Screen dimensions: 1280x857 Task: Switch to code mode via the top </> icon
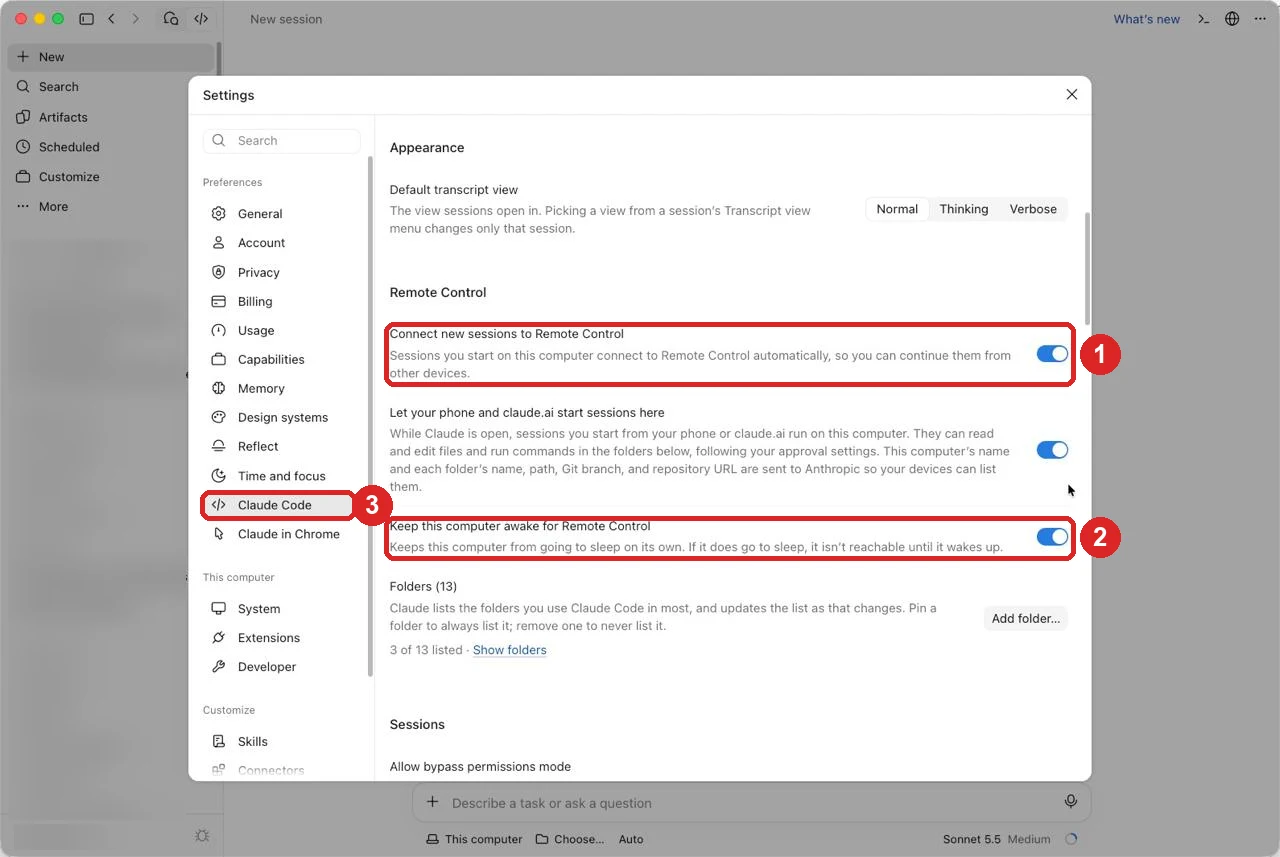[201, 19]
